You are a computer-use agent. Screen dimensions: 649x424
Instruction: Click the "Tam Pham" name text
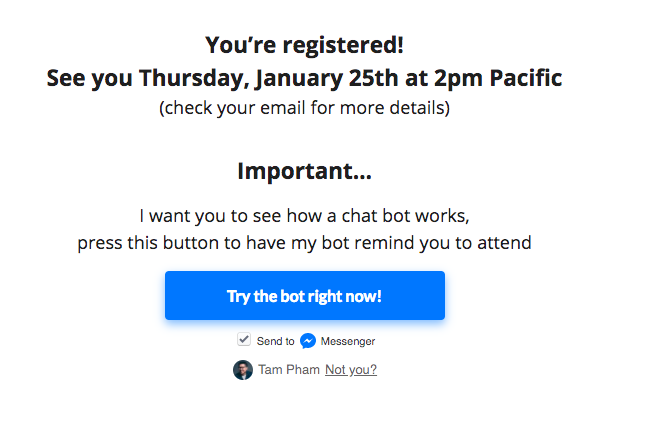(288, 370)
